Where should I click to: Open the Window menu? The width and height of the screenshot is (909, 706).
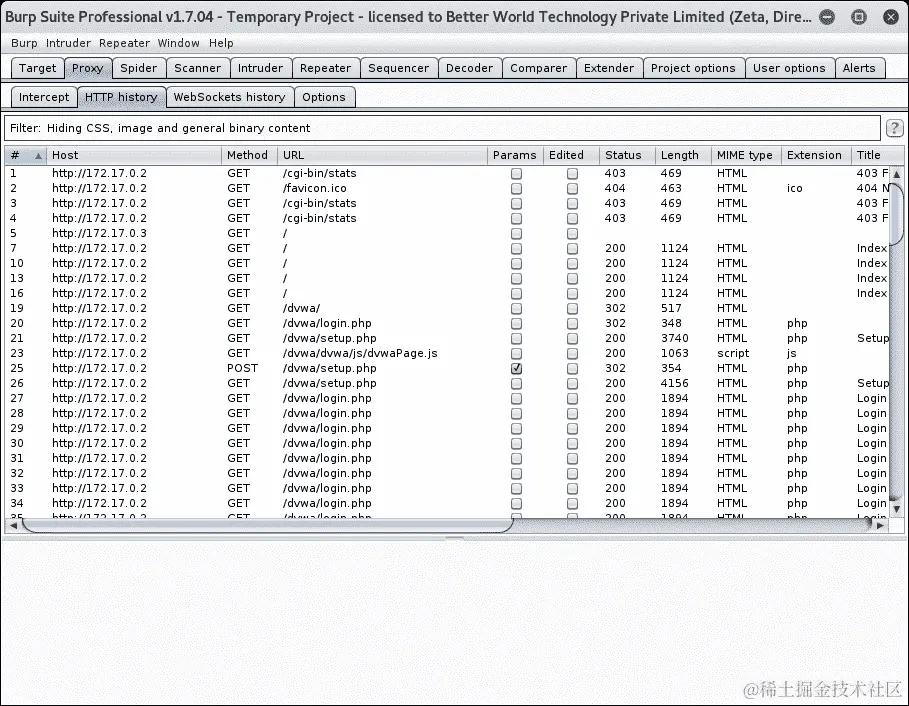tap(179, 43)
